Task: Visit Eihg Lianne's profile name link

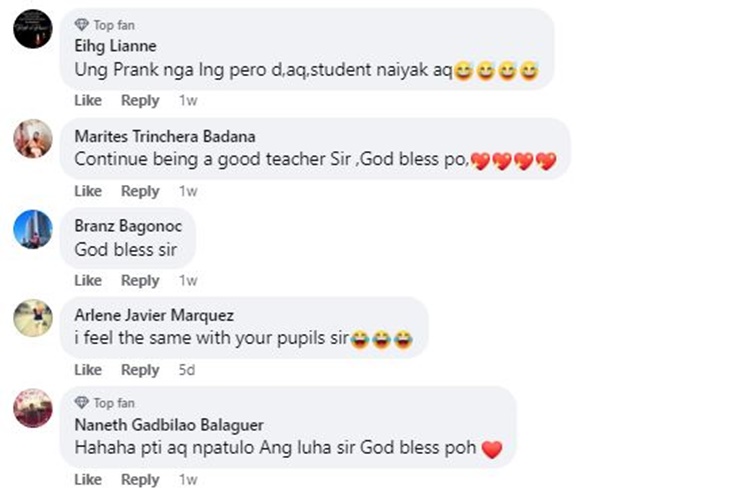Action: (x=115, y=46)
